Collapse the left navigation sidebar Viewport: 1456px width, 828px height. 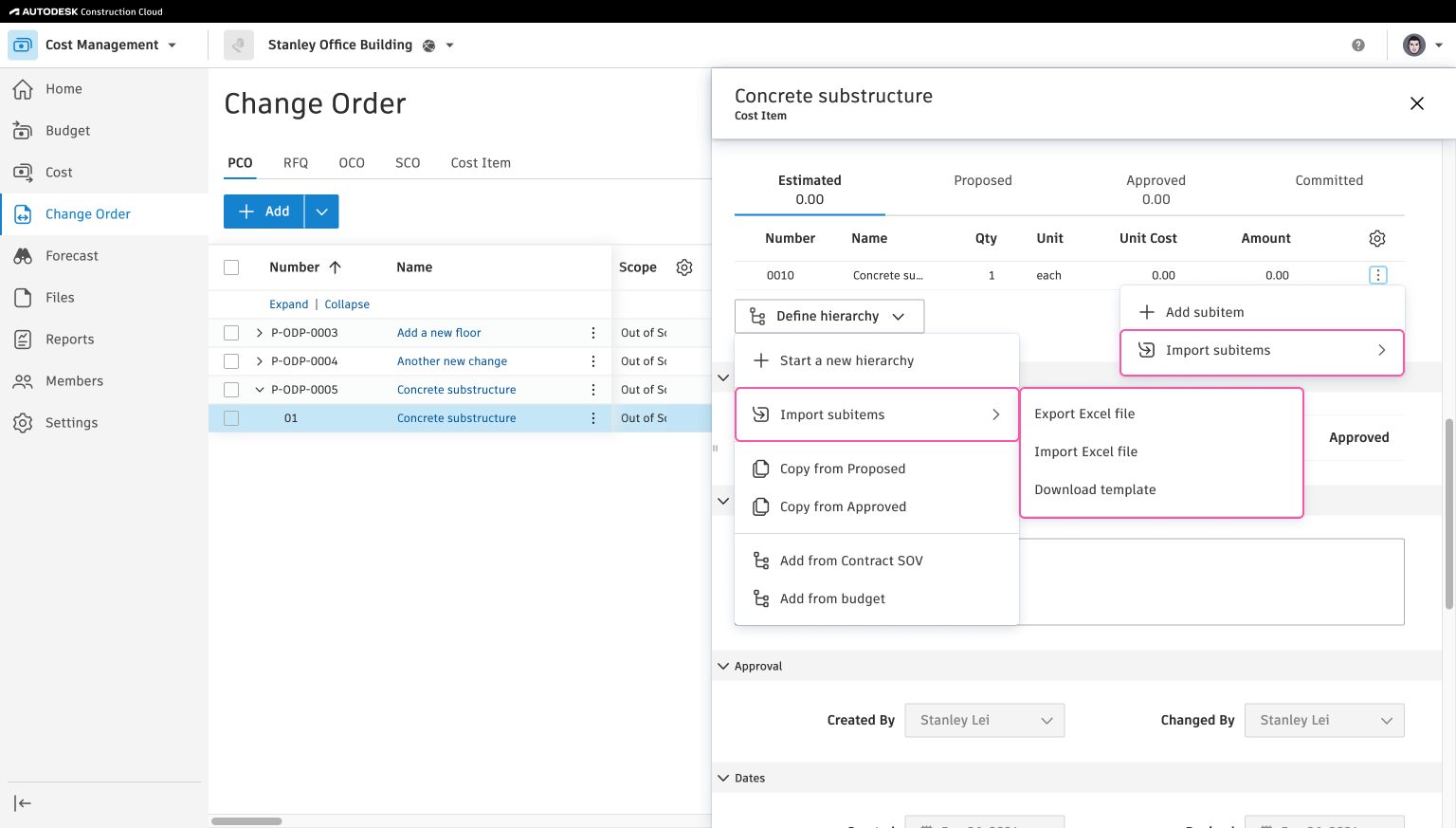[x=23, y=802]
